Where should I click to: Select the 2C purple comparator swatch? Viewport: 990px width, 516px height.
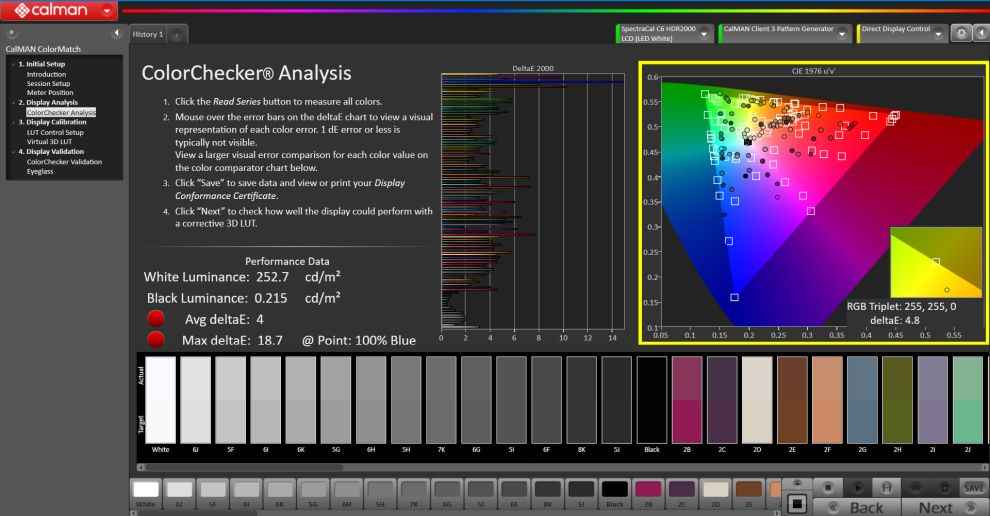coord(722,400)
